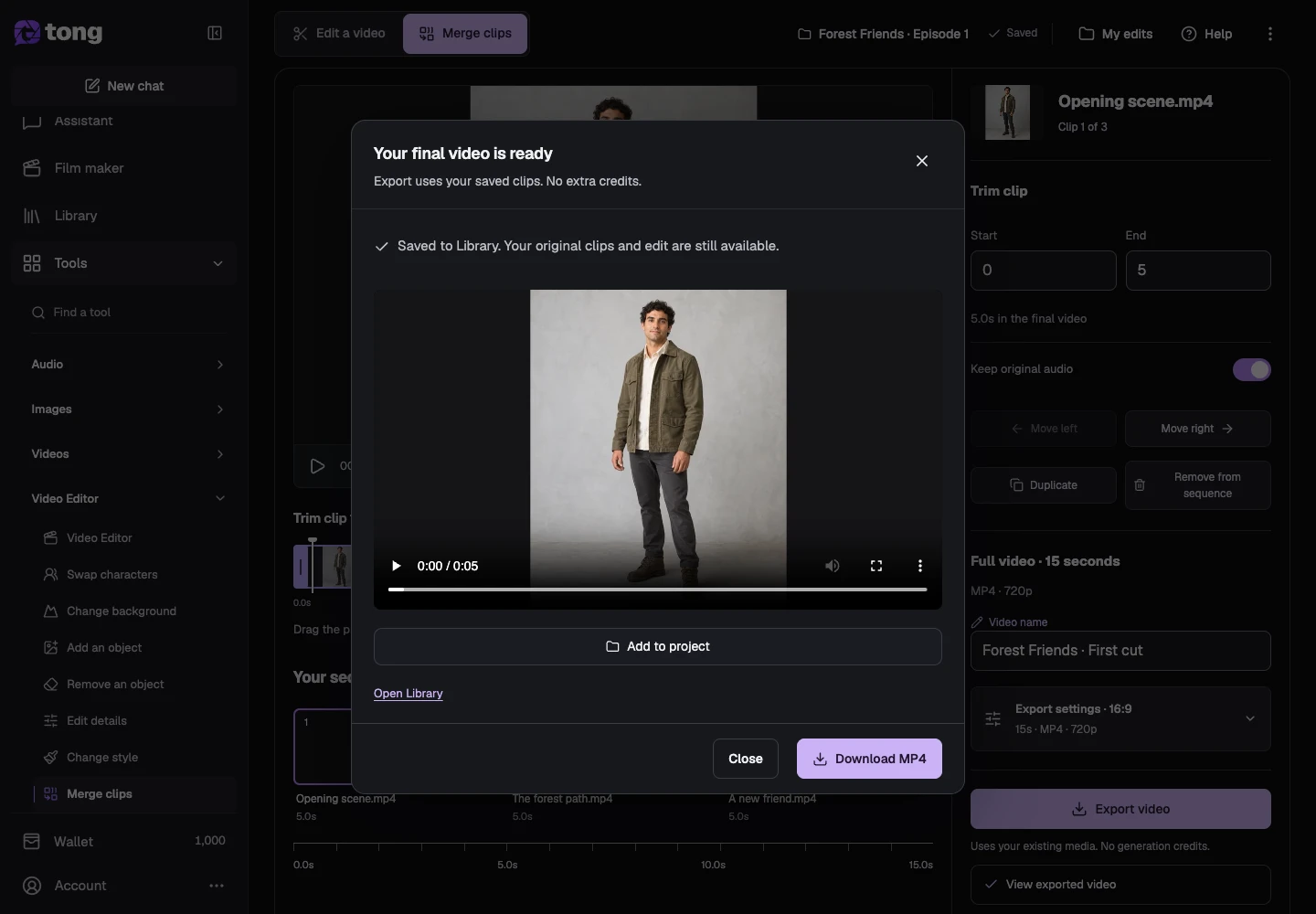
Task: Click Add to project button
Action: point(658,646)
